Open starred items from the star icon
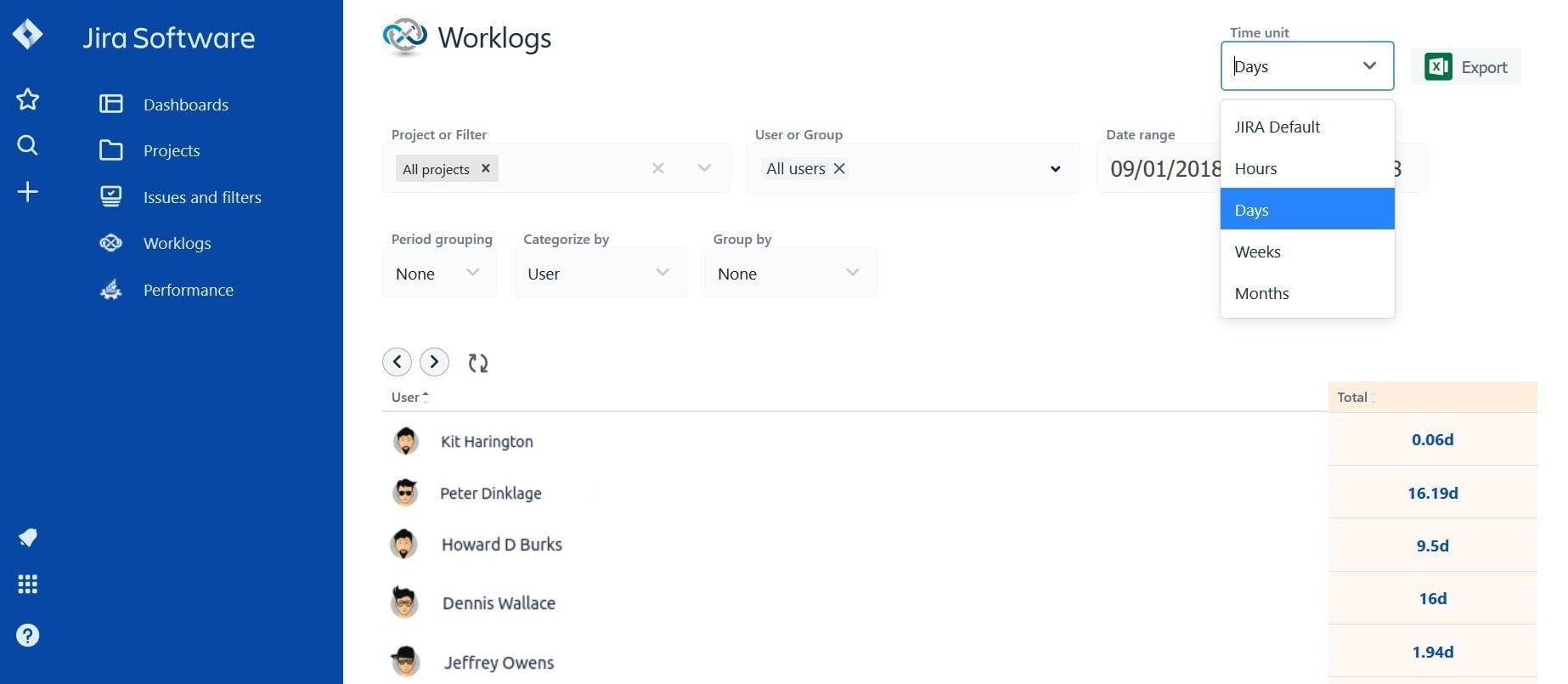Screen dimensions: 1568x684 coord(28,99)
